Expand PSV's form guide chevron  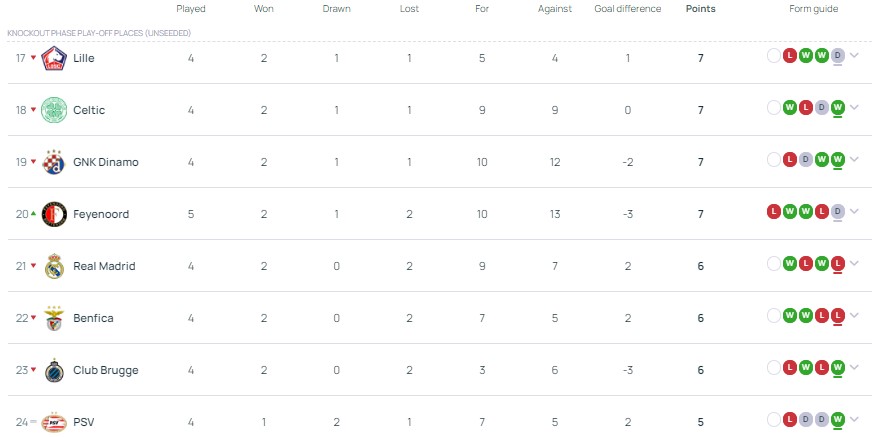coord(854,420)
